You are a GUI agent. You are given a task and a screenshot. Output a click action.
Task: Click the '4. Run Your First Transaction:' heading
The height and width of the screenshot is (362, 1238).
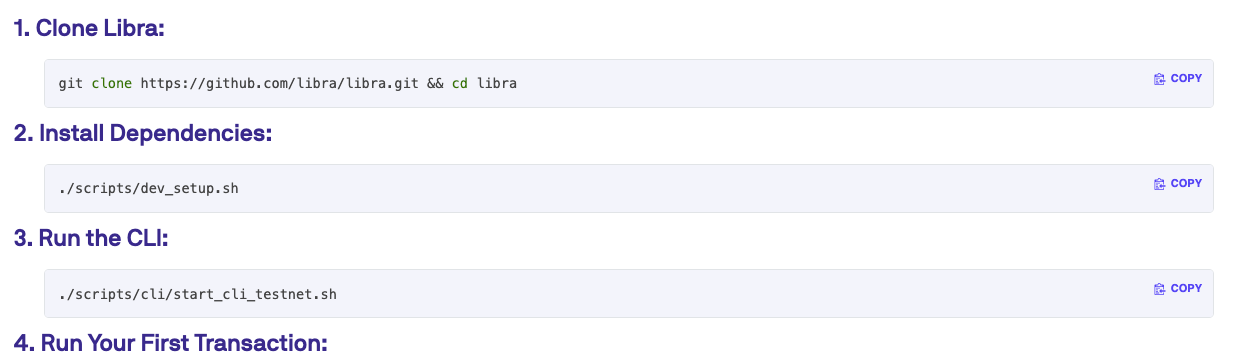click(171, 343)
